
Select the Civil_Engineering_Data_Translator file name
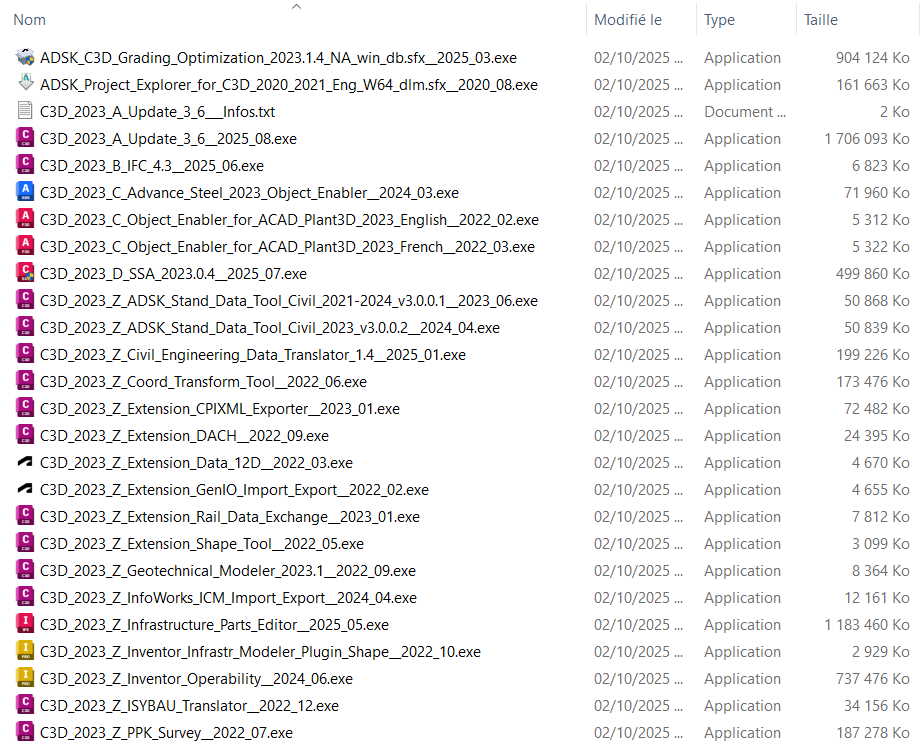[252, 355]
